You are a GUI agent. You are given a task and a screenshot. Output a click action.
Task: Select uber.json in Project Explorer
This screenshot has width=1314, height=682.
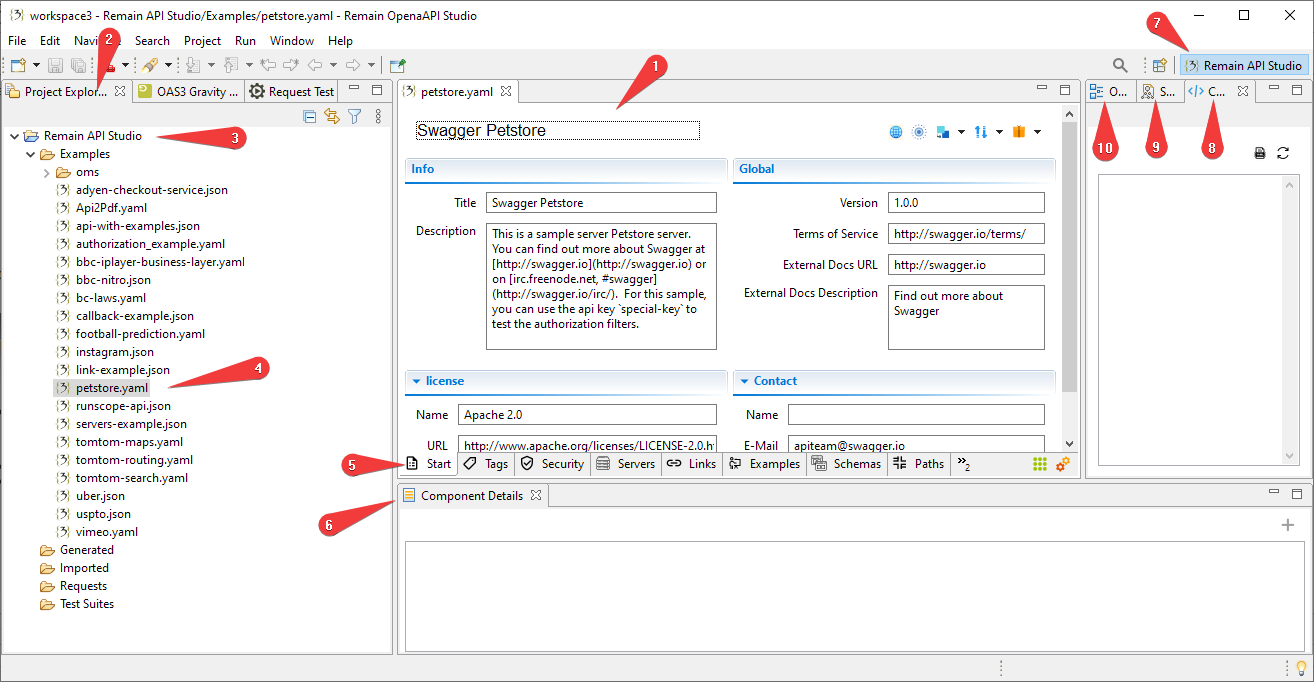[x=100, y=496]
